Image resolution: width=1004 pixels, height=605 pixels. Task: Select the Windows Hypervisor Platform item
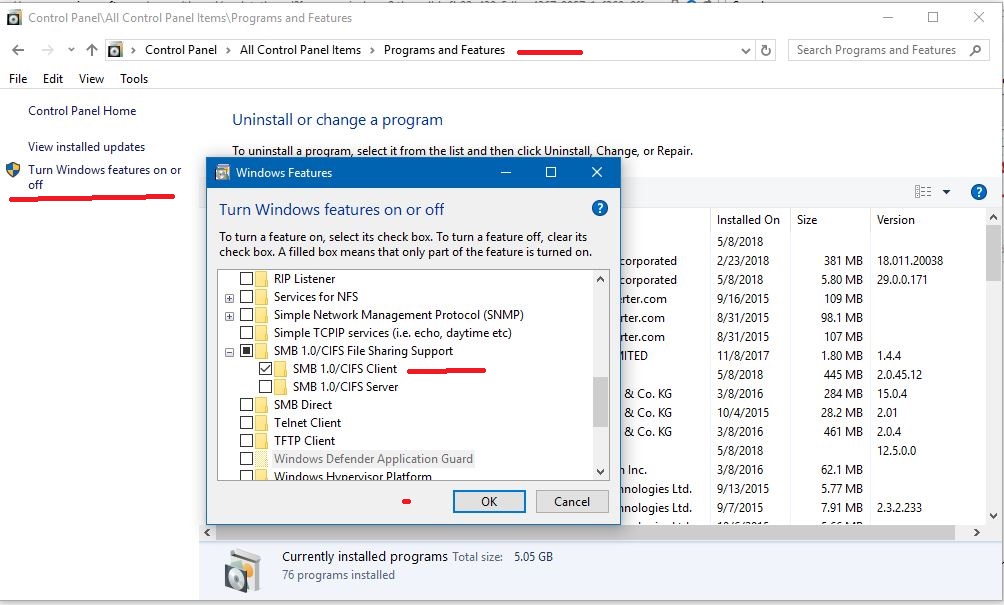pyautogui.click(x=353, y=476)
